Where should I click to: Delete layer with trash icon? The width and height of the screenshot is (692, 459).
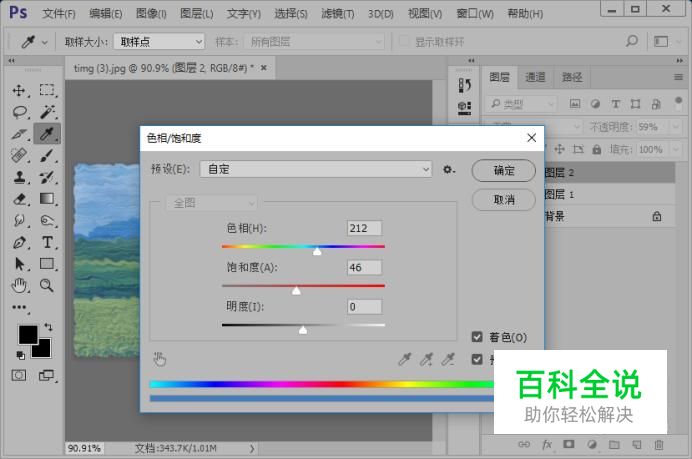tap(659, 444)
